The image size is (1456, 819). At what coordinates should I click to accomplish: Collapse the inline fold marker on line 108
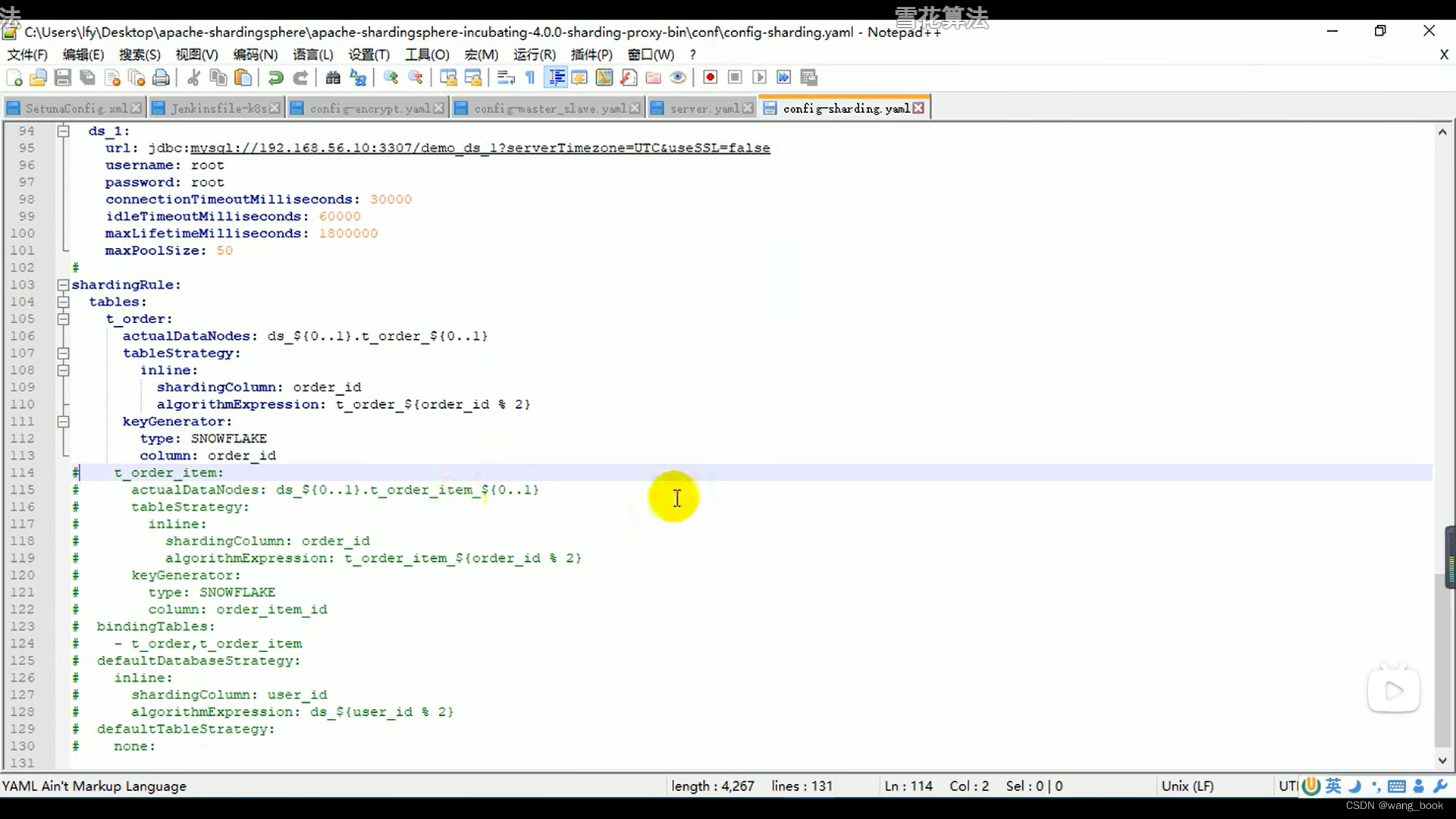tap(64, 370)
